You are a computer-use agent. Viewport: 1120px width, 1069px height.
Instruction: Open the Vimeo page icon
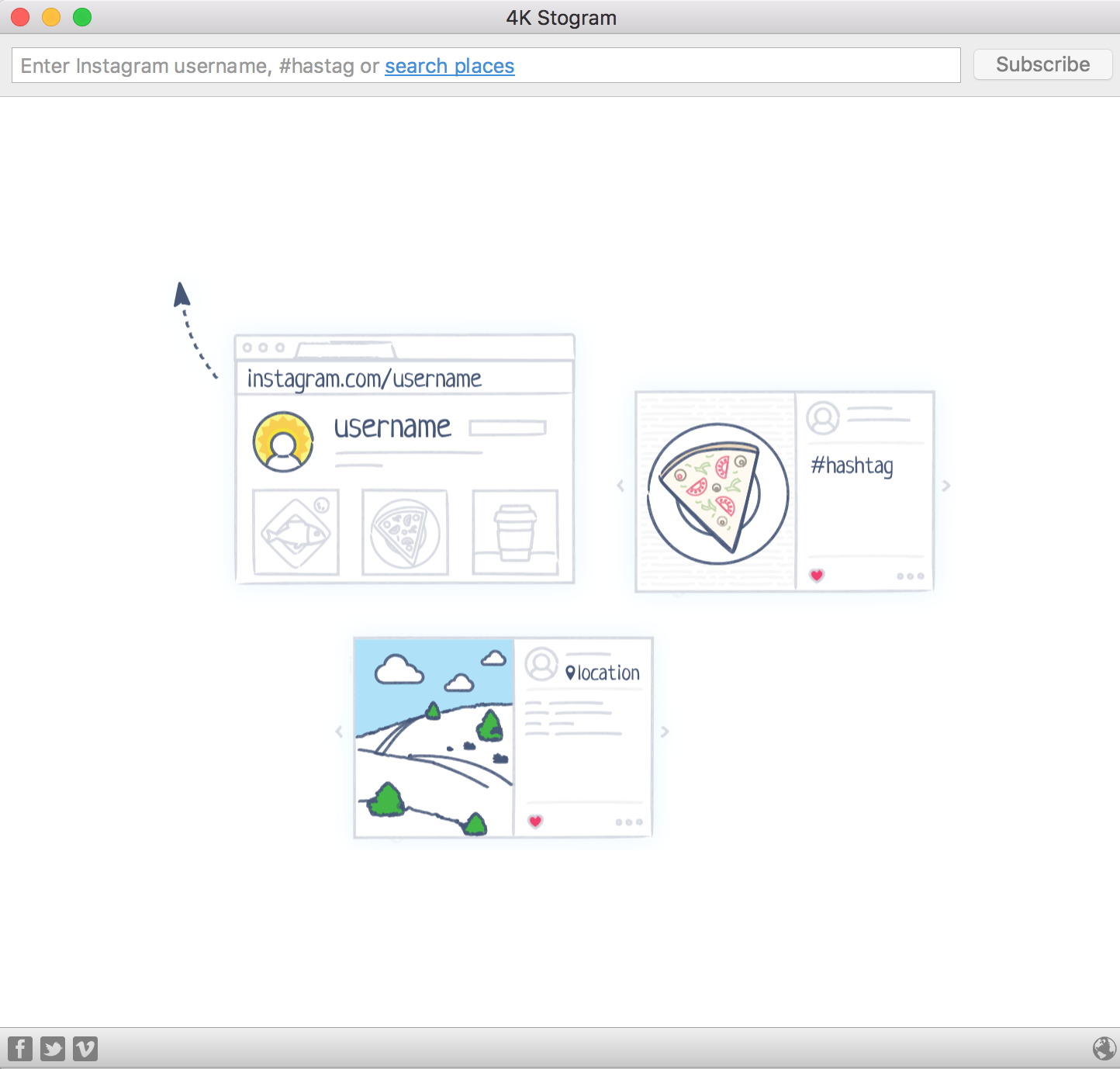coord(85,1049)
